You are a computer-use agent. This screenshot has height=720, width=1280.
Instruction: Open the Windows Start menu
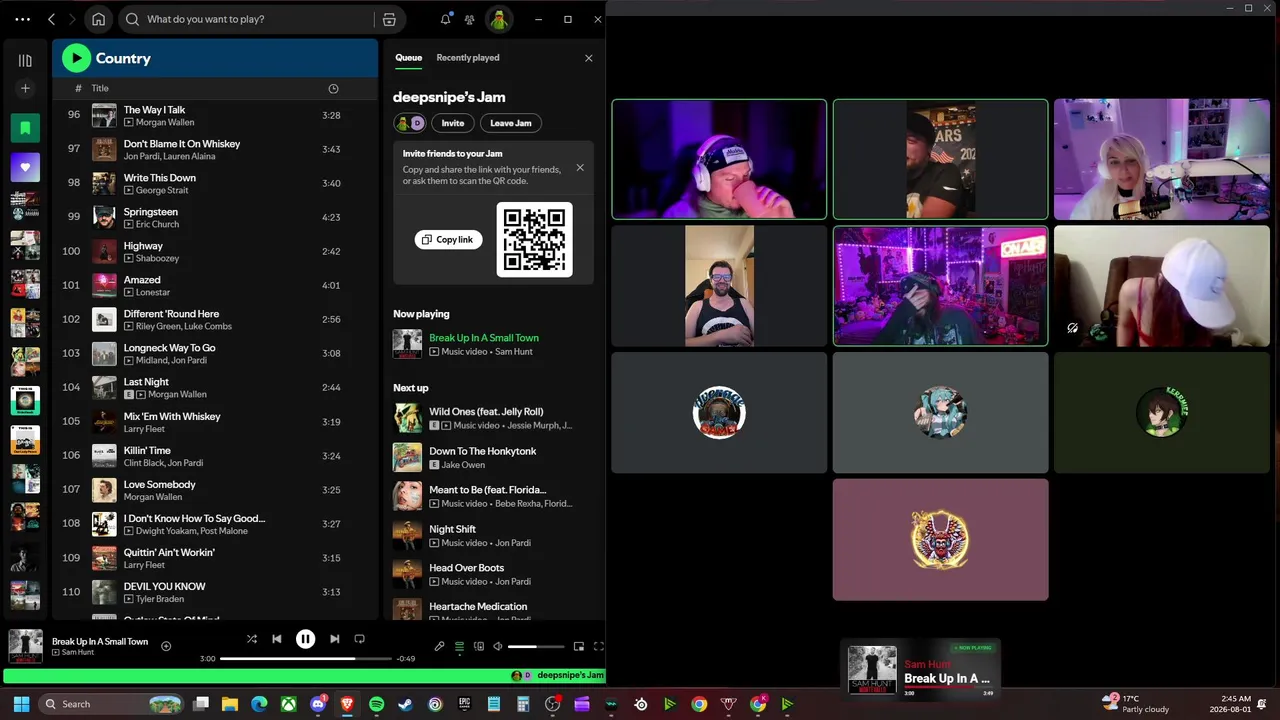click(x=21, y=704)
